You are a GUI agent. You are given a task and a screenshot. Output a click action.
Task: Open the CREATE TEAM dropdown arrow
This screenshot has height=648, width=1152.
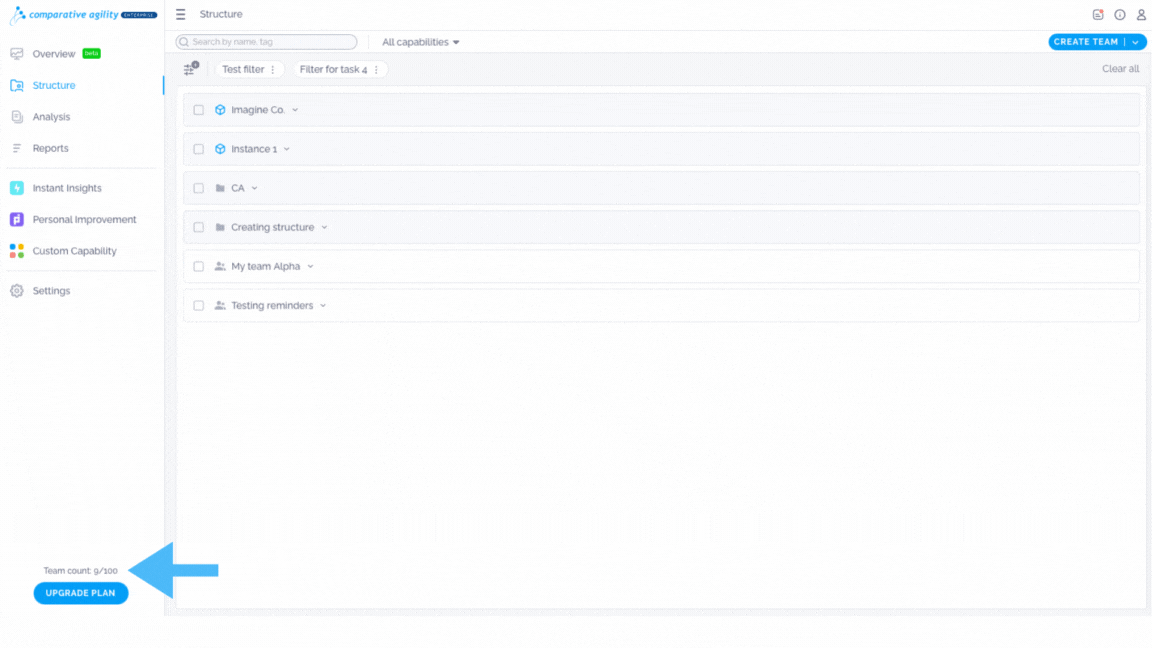(x=1136, y=42)
